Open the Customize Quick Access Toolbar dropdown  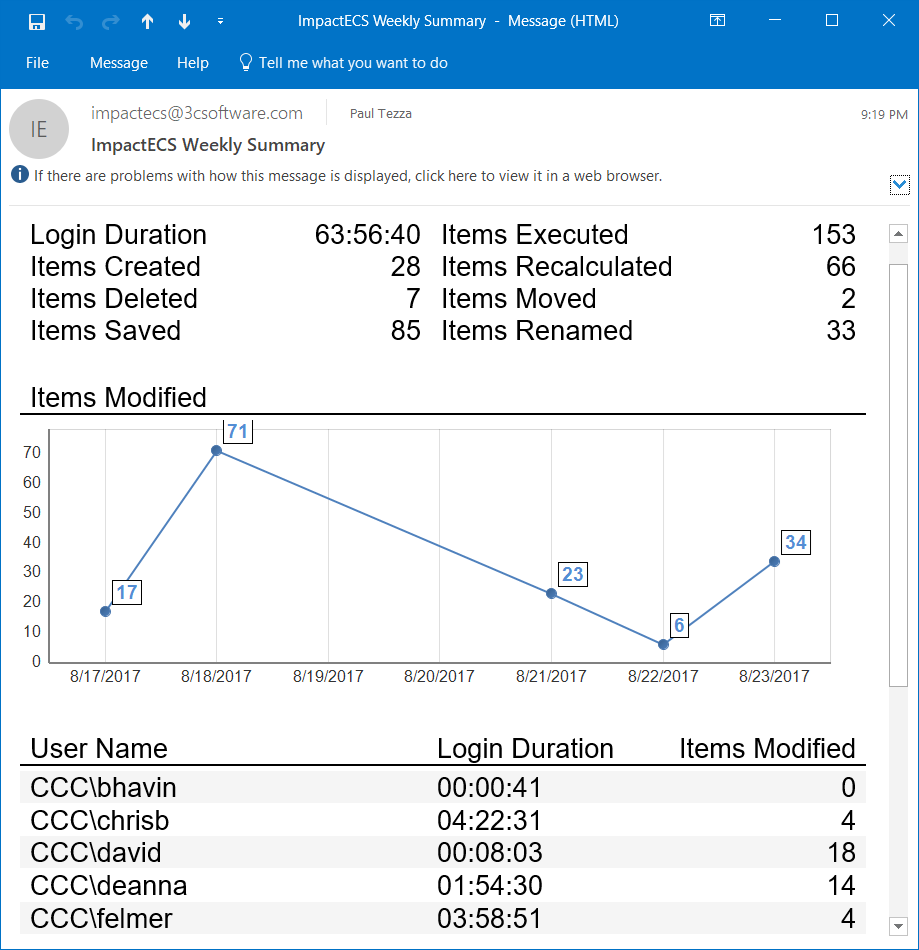pos(221,21)
